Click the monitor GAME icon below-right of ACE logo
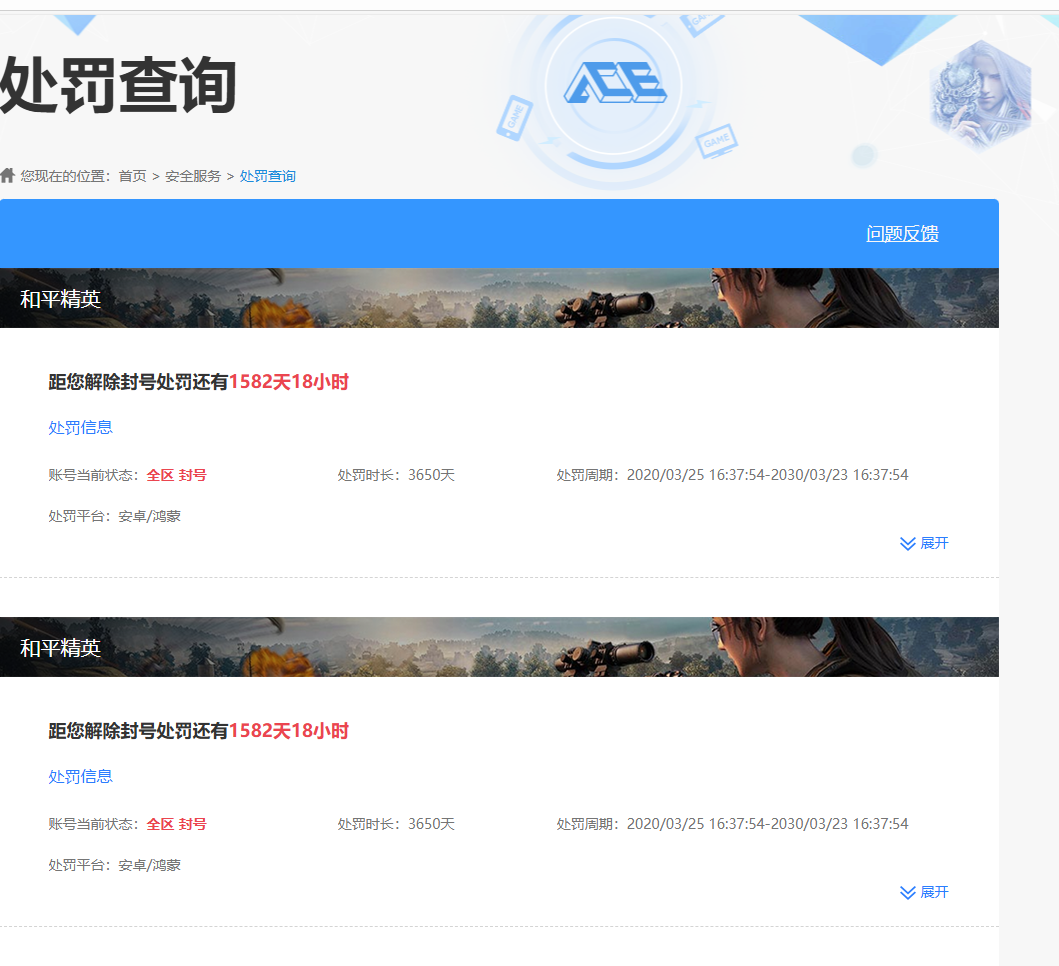The height and width of the screenshot is (966, 1059). click(716, 141)
